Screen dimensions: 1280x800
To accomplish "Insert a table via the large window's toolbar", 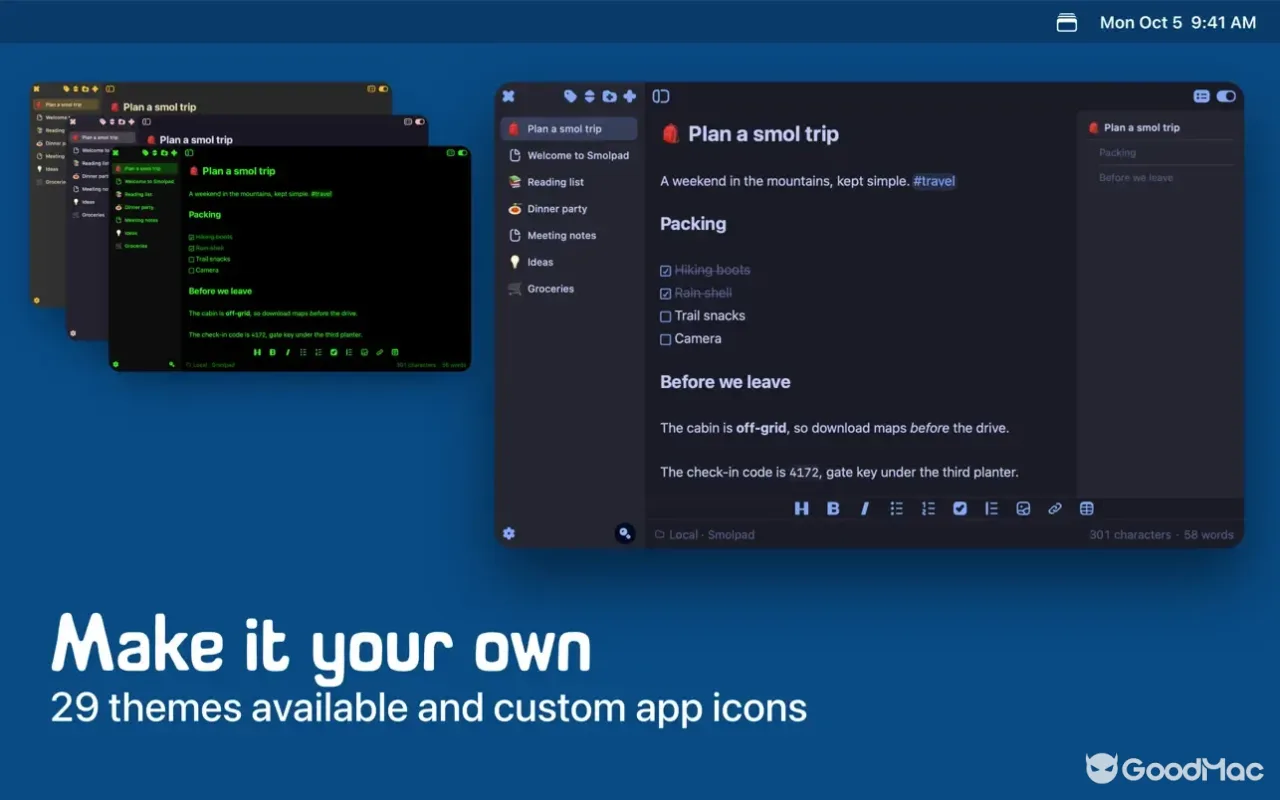I will [x=1087, y=508].
